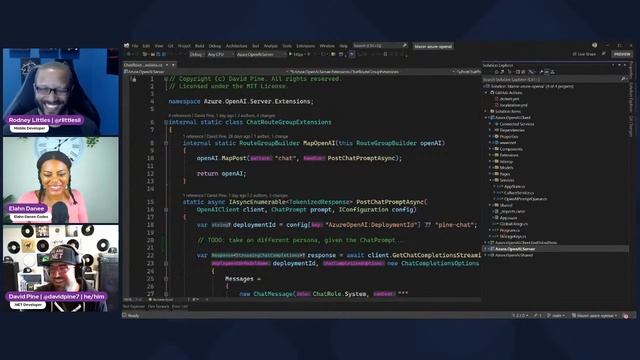Image resolution: width=640 pixels, height=360 pixels.
Task: Click the Solution Explorer search field
Action: (551, 80)
